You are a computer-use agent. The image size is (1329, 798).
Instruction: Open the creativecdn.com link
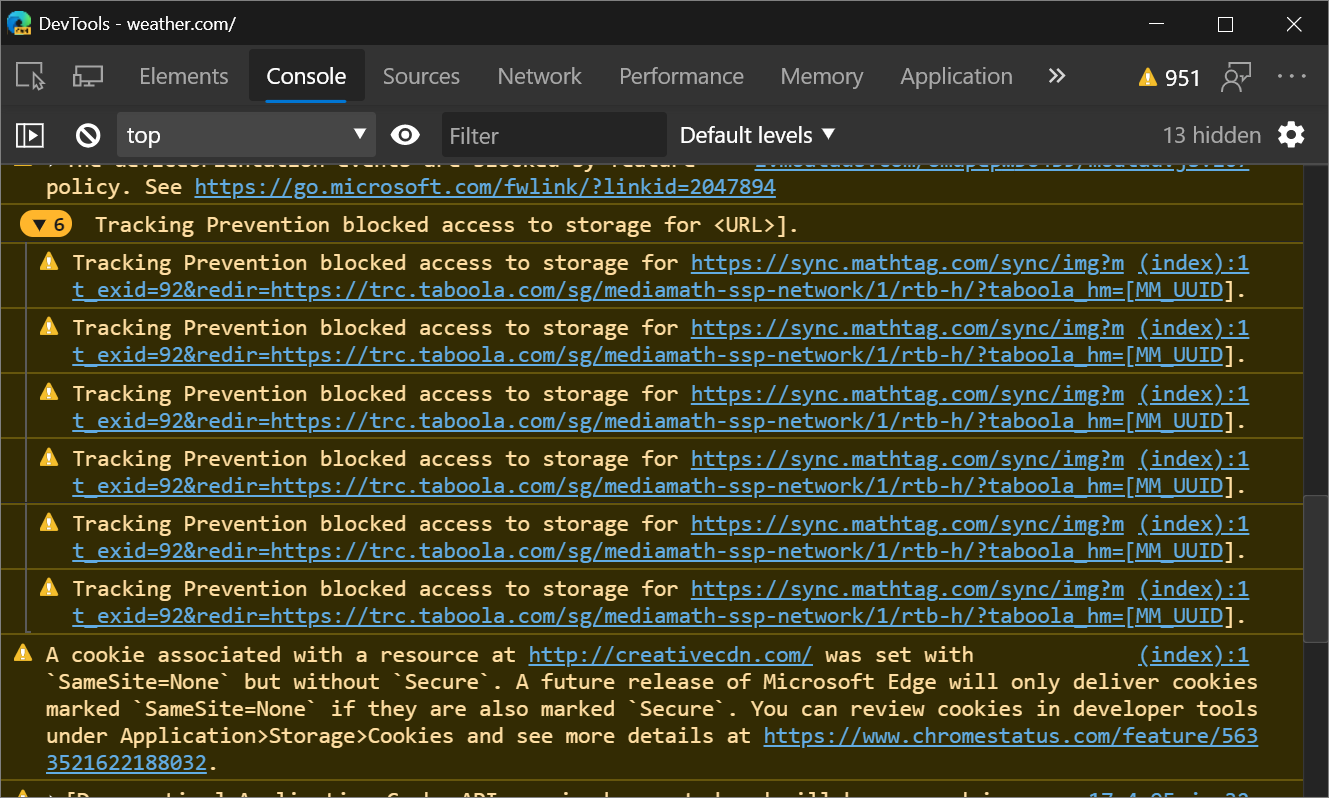click(670, 655)
